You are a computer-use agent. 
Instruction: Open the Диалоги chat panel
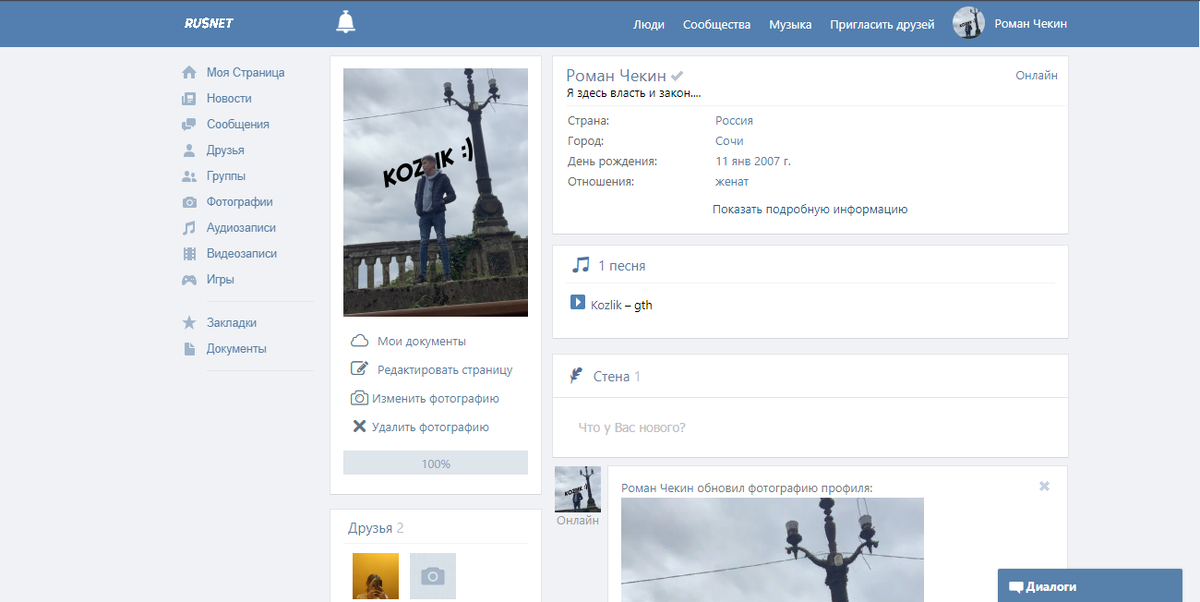point(1098,587)
